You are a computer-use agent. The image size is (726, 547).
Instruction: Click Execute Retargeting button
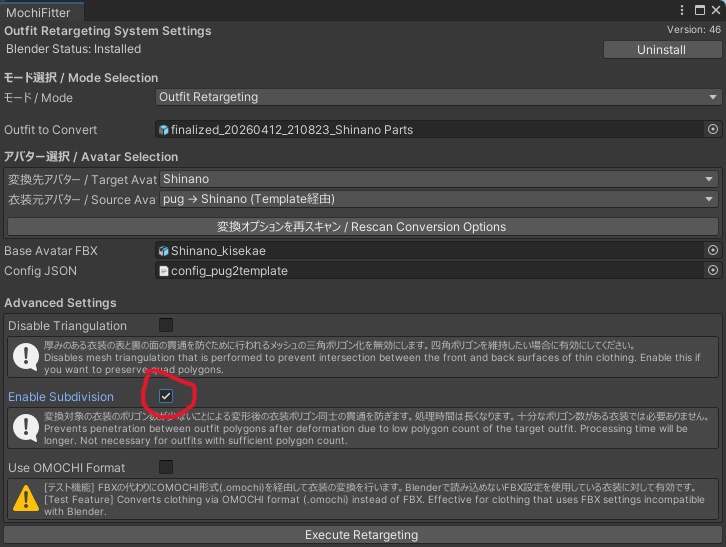(x=362, y=534)
